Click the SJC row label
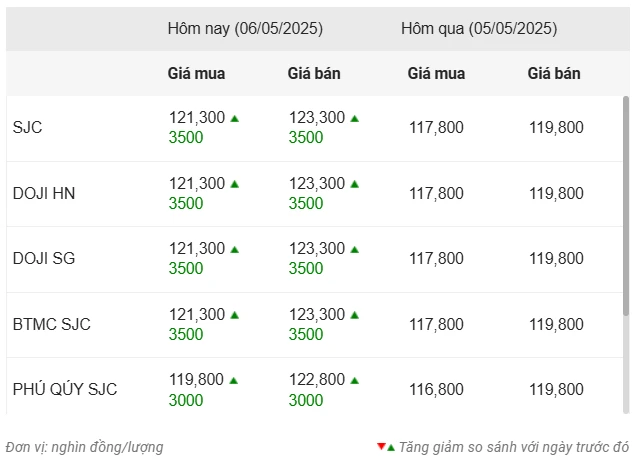Screen dimensions: 634x468 27,127
